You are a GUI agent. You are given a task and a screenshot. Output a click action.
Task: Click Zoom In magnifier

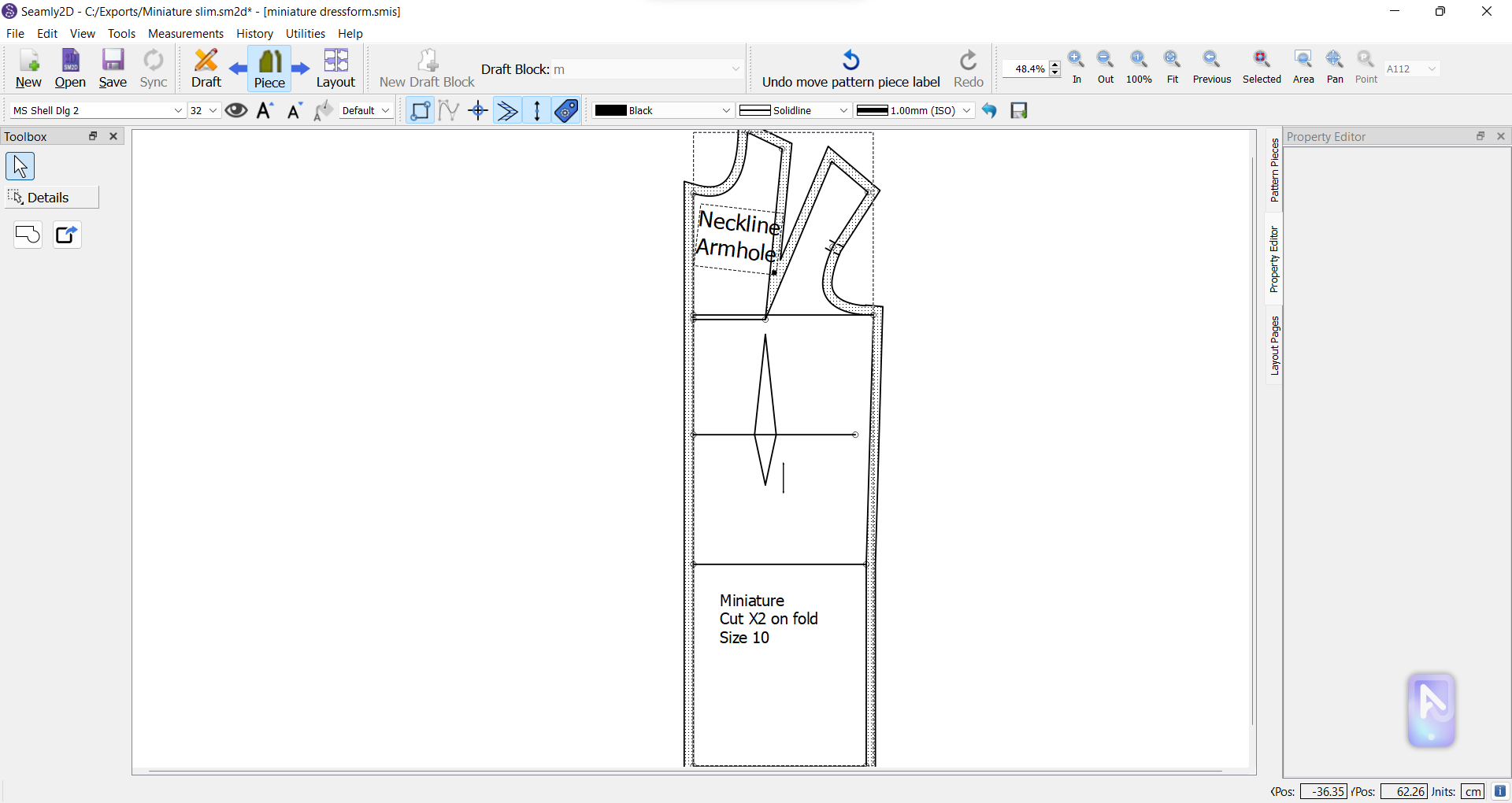[x=1077, y=67]
